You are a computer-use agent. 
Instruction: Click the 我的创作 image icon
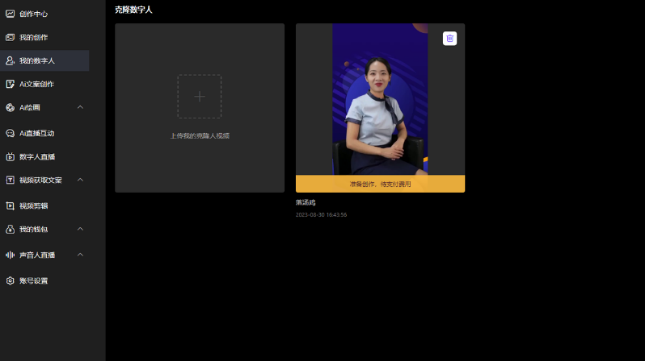pyautogui.click(x=10, y=37)
